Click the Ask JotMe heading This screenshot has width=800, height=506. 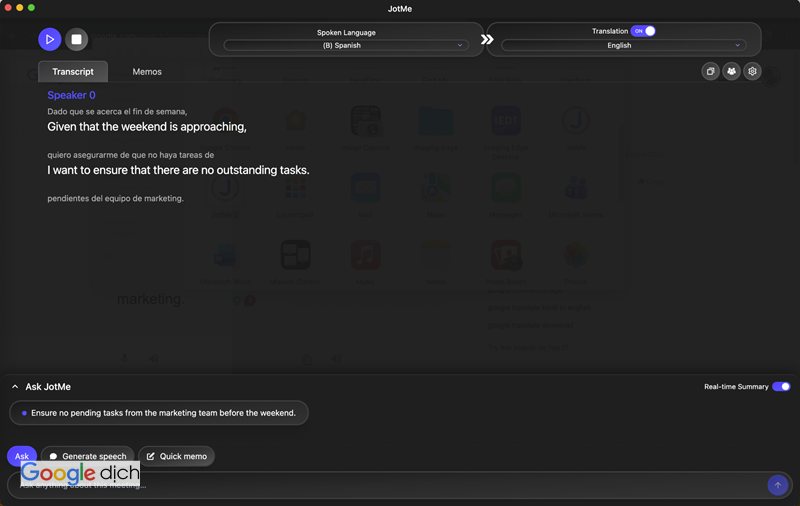pos(48,387)
